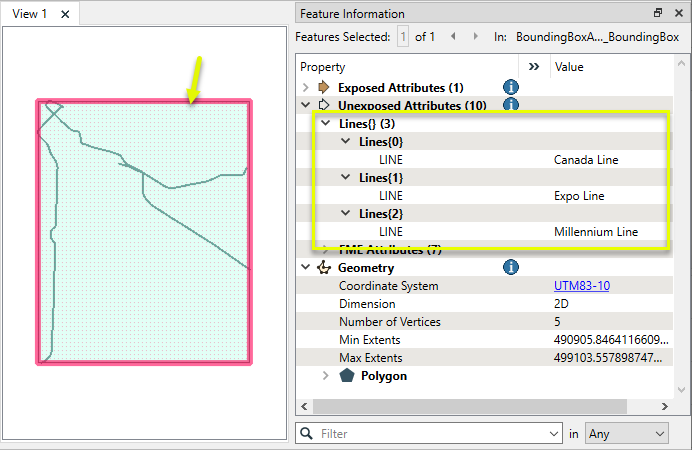Click the info icon beside Exposed Attributes
The width and height of the screenshot is (692, 450).
click(x=510, y=88)
